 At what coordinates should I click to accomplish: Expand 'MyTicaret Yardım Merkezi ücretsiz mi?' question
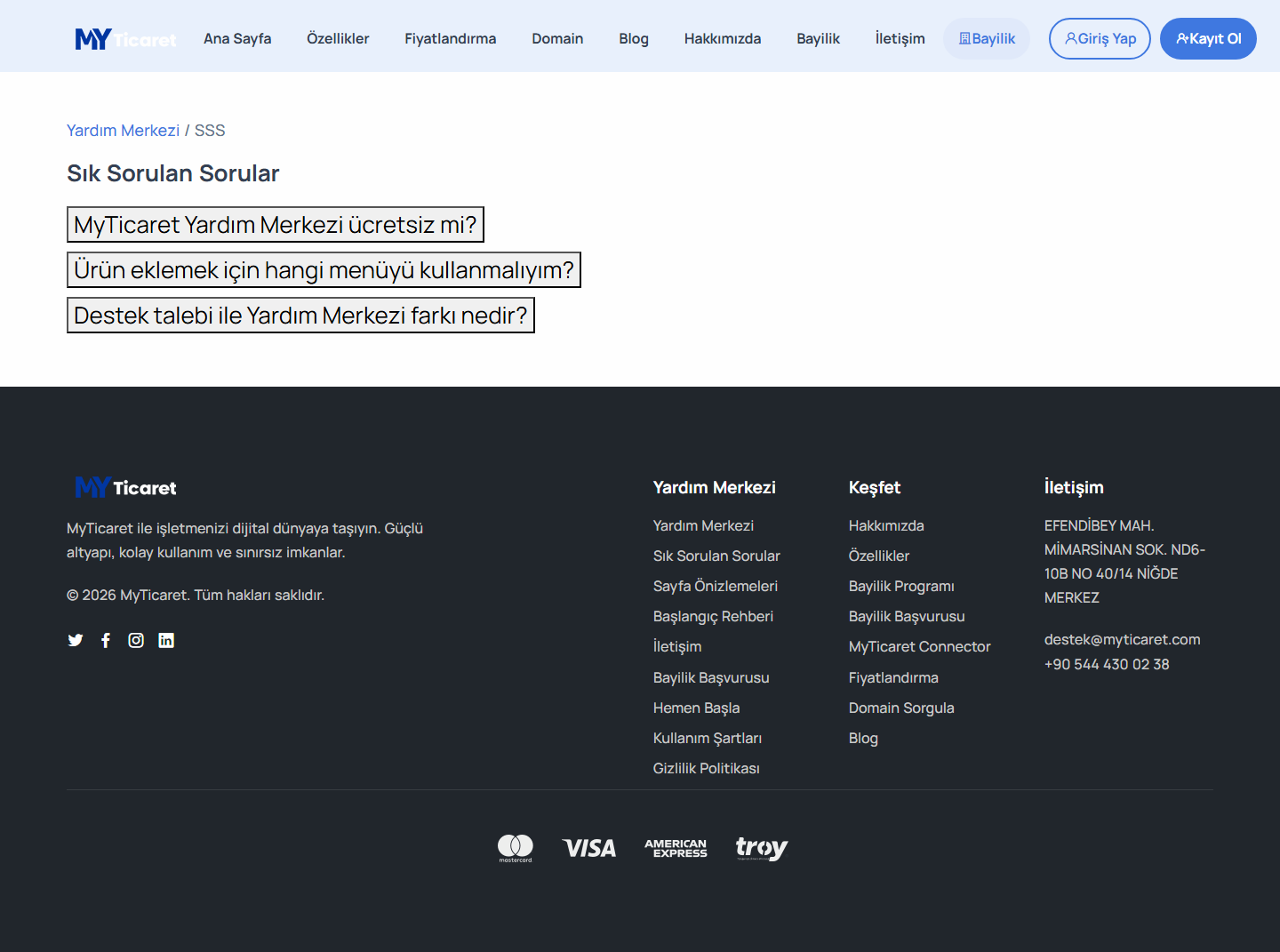click(x=276, y=225)
